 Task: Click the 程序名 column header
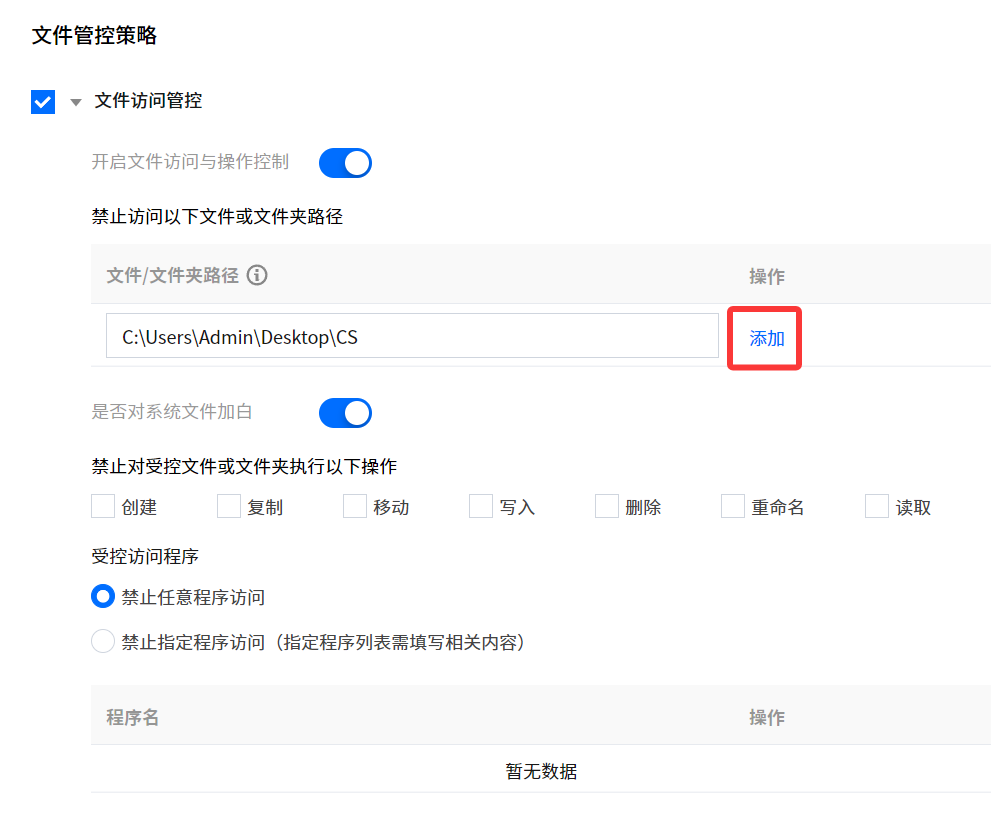133,717
